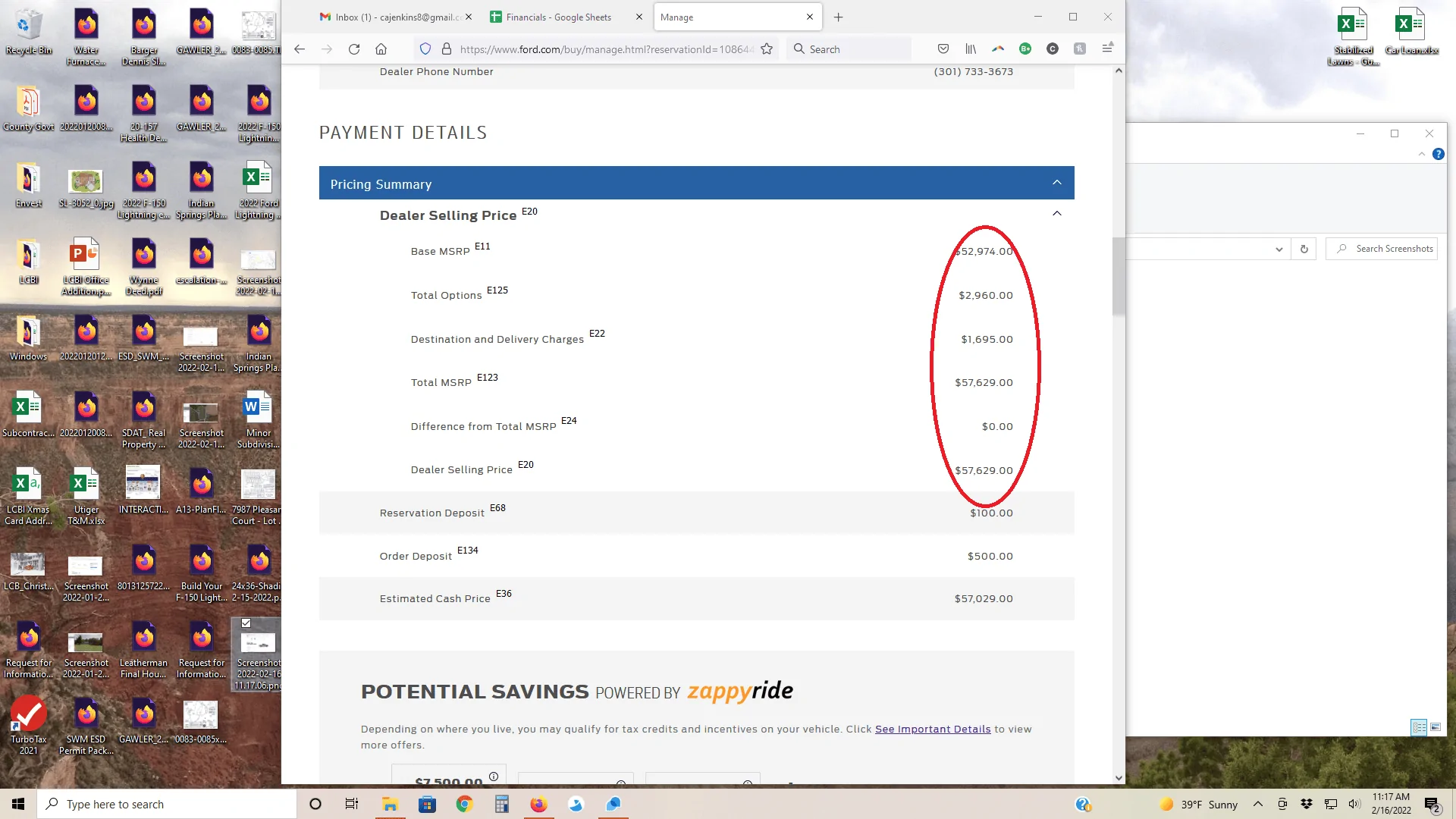1456x819 pixels.
Task: Open the green 'B+' extension icon
Action: [1025, 49]
